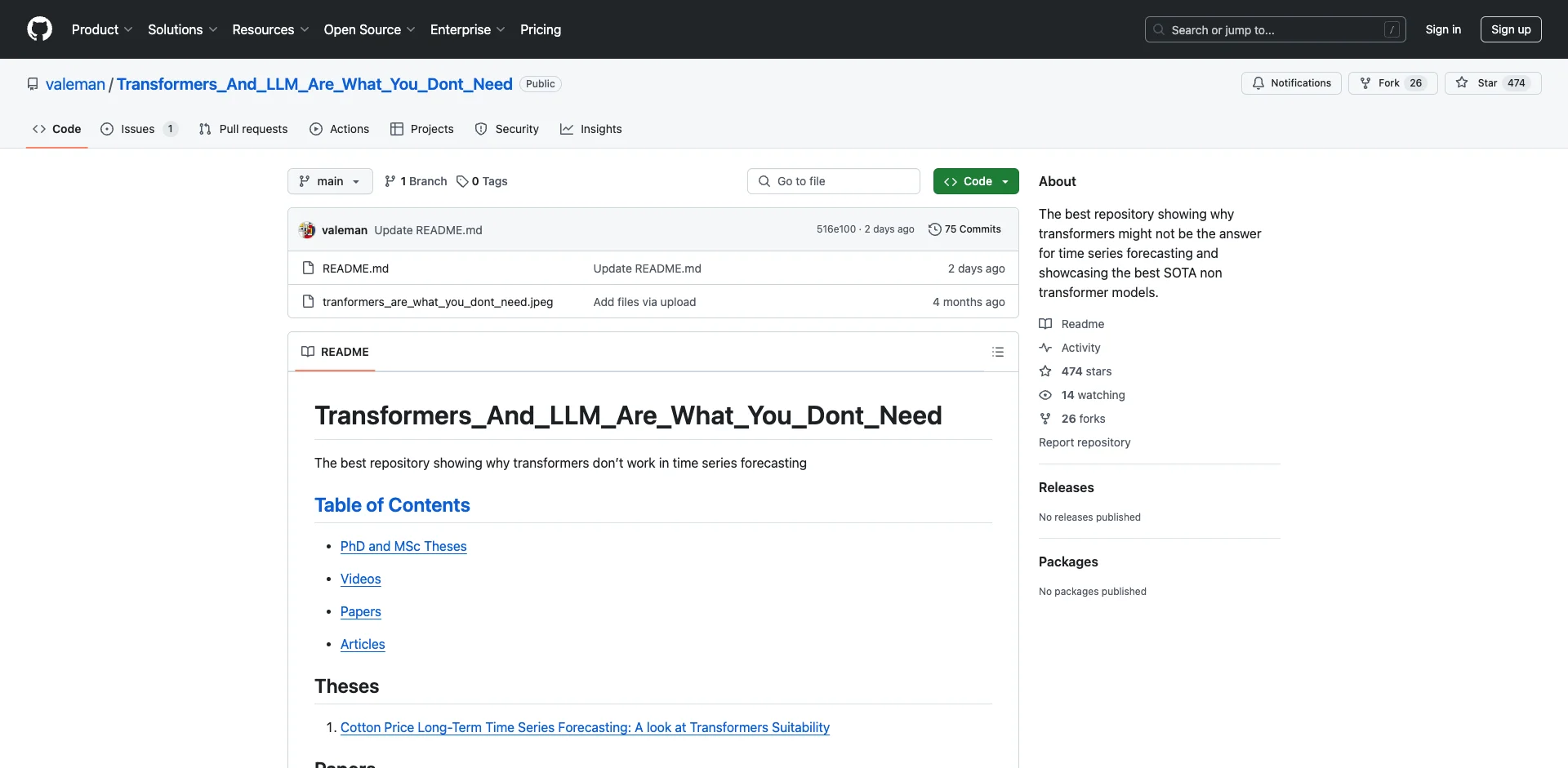View the 0 Tags list

482,181
